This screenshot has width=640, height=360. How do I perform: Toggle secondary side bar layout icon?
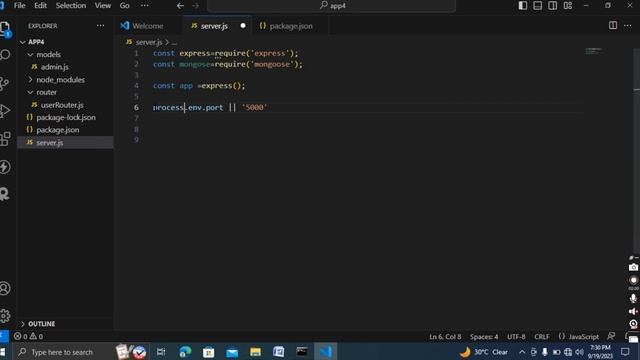[x=553, y=5]
